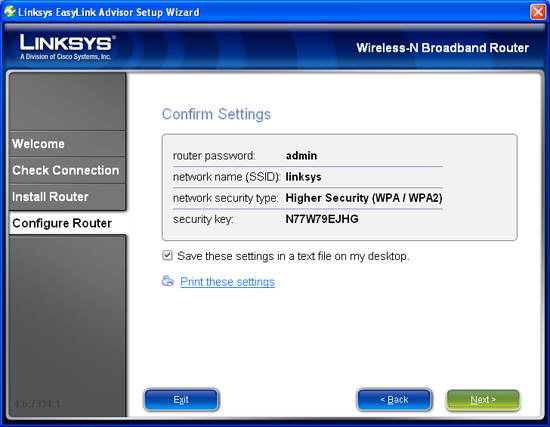Open the Print these settings link

pyautogui.click(x=227, y=282)
